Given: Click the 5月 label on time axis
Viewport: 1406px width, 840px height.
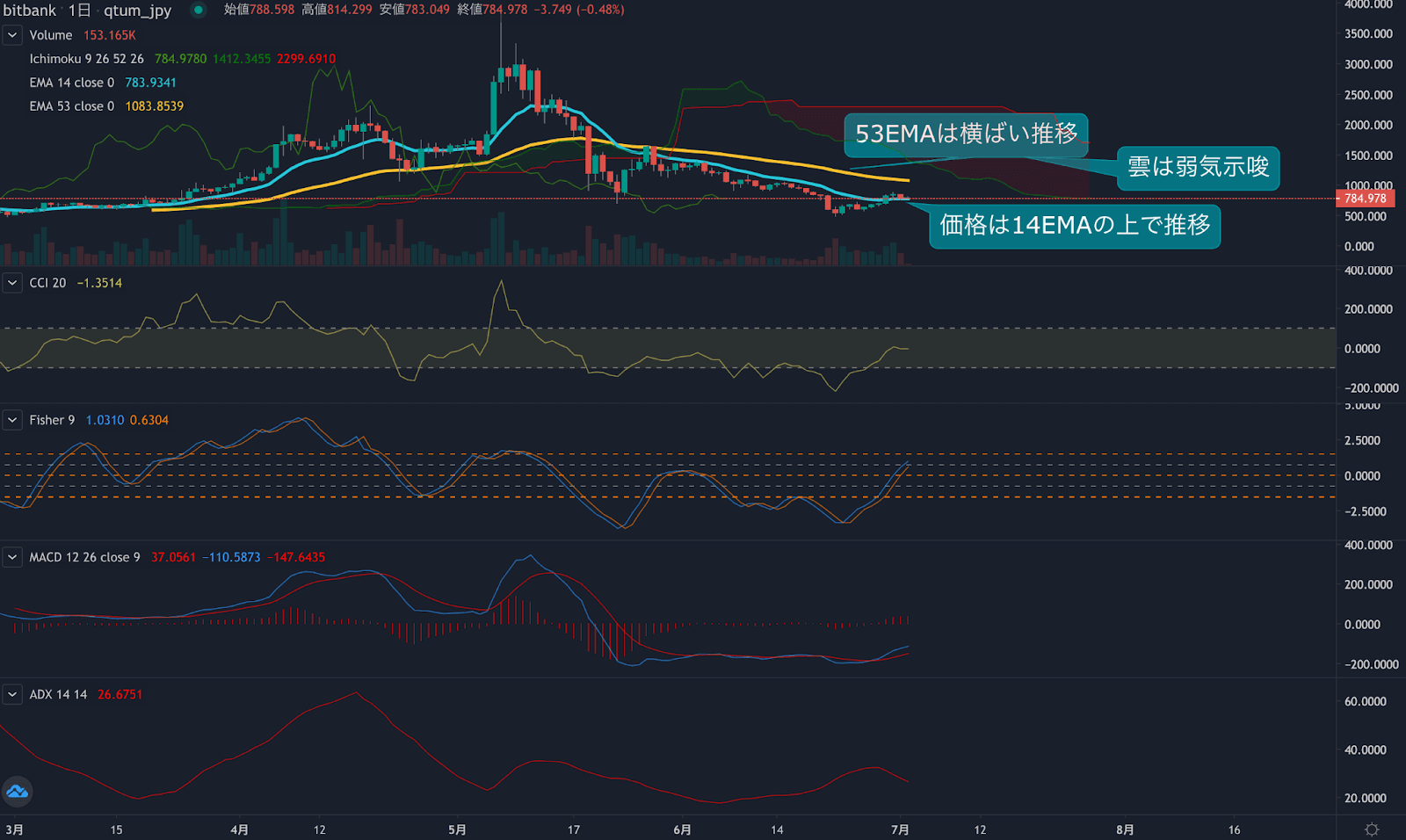Looking at the screenshot, I should [x=457, y=829].
